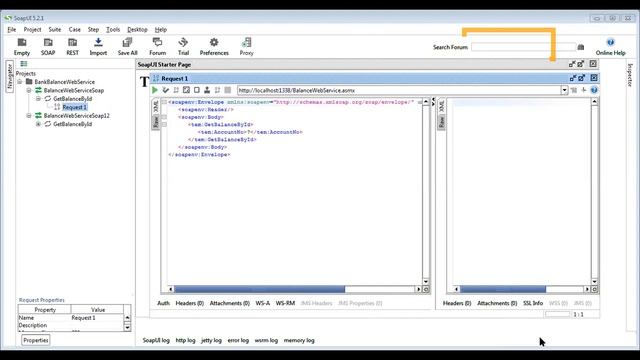The image size is (640, 360).
Task: Click into the Search Forum input field
Action: pyautogui.click(x=523, y=47)
